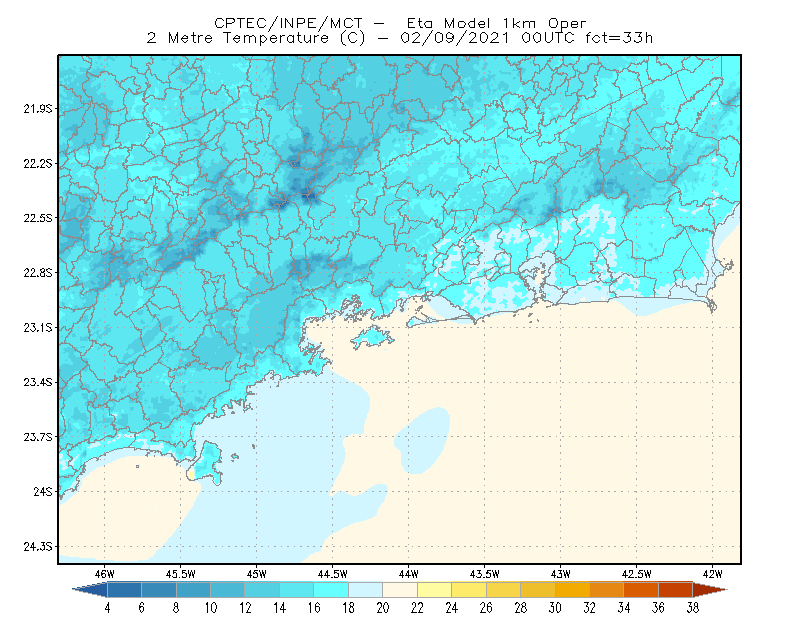Click the 10-12 blue legend swatch
This screenshot has height=618, width=800.
[228, 589]
